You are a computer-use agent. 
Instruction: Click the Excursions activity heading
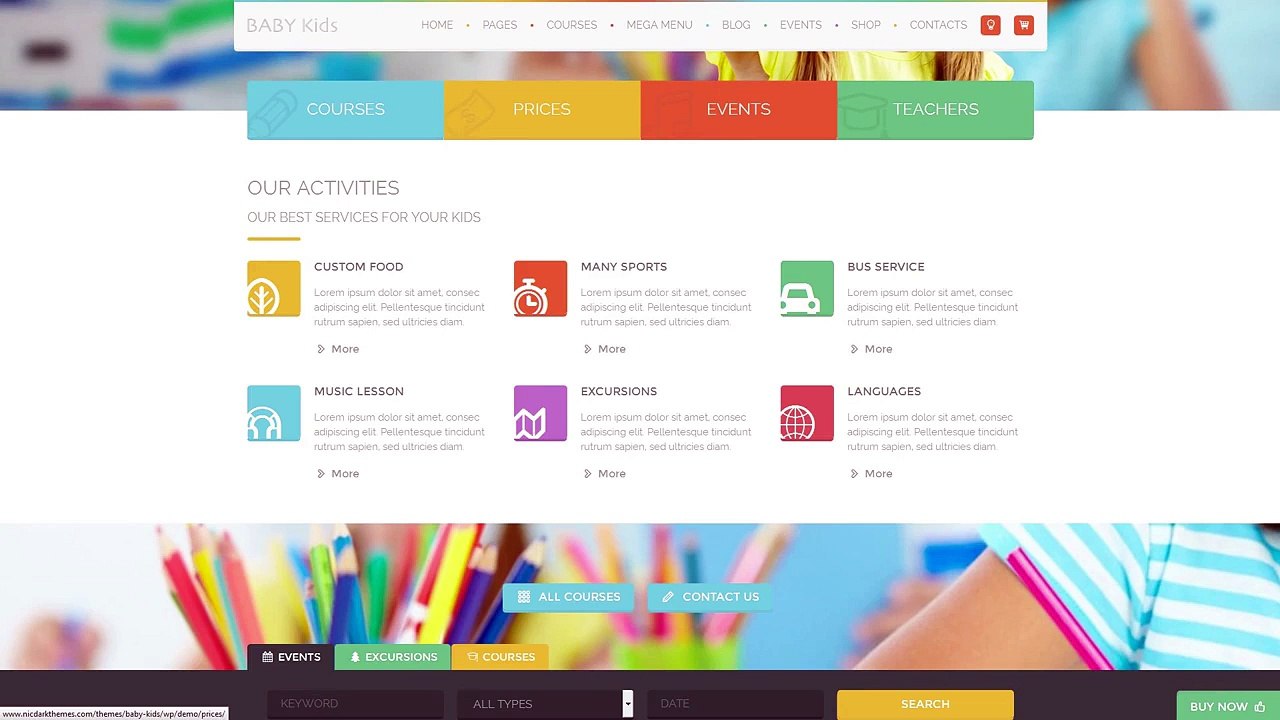click(x=619, y=391)
